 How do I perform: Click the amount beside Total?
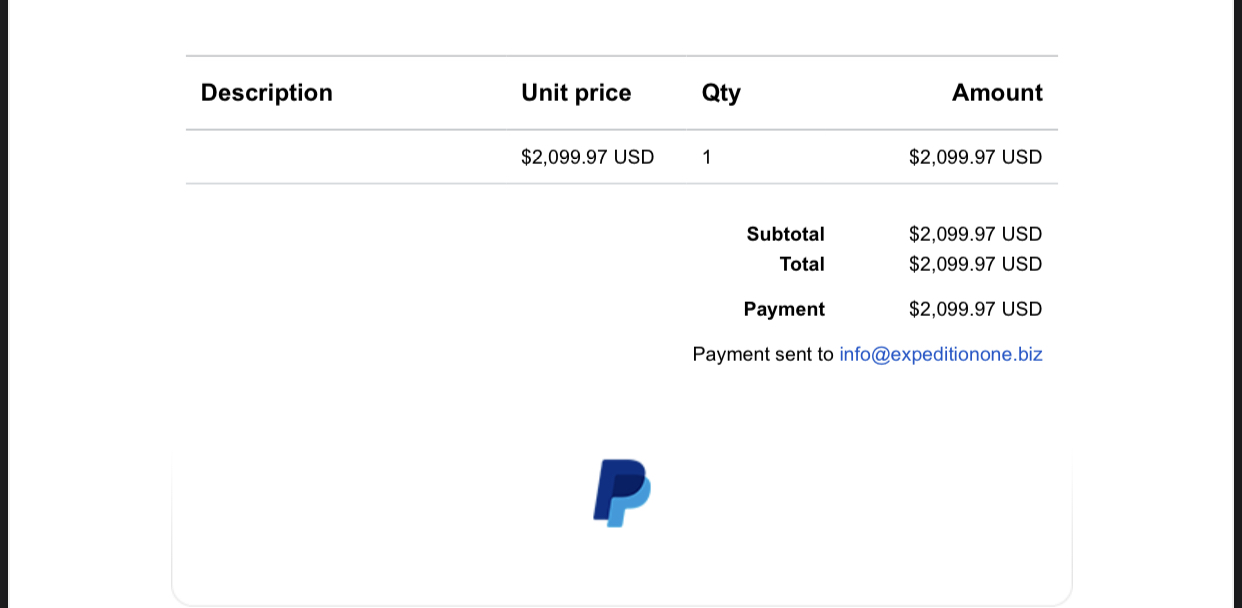(976, 264)
